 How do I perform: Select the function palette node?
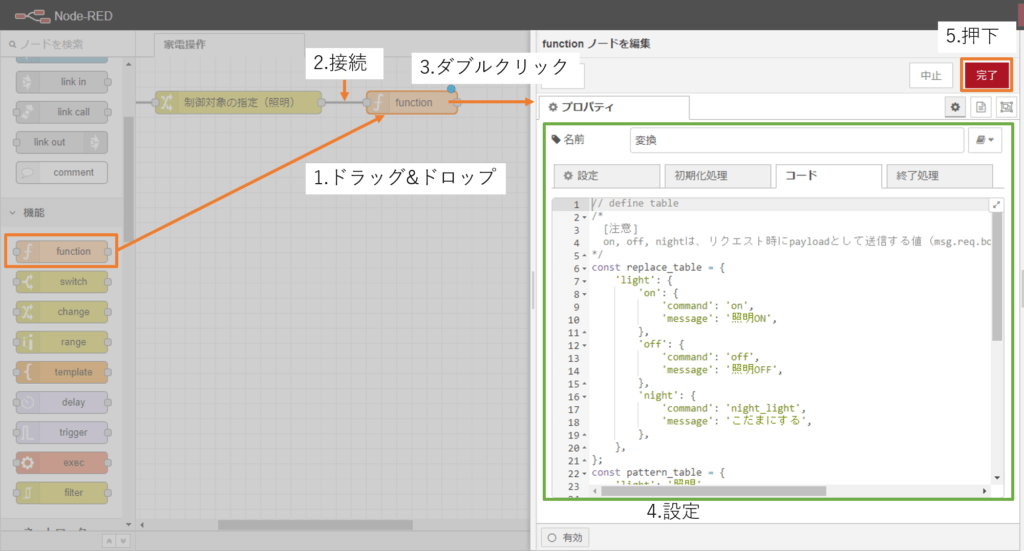62,251
